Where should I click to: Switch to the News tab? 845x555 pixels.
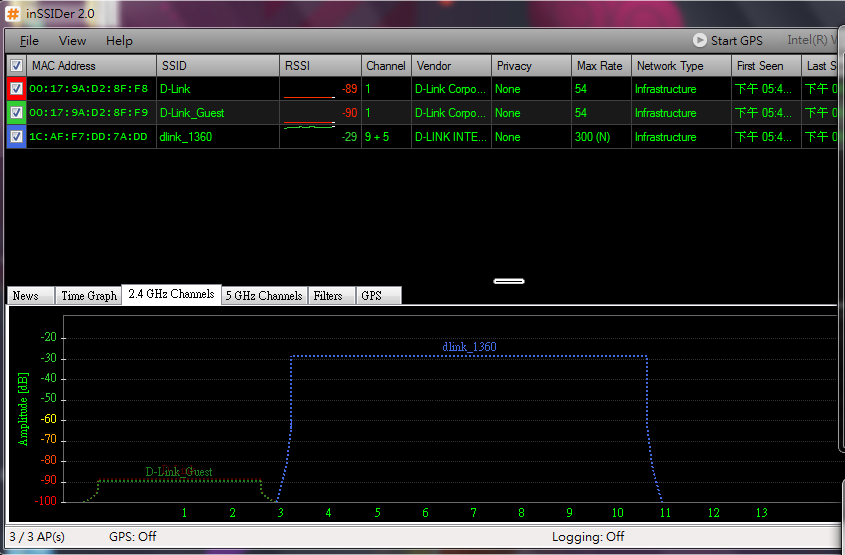click(x=30, y=296)
